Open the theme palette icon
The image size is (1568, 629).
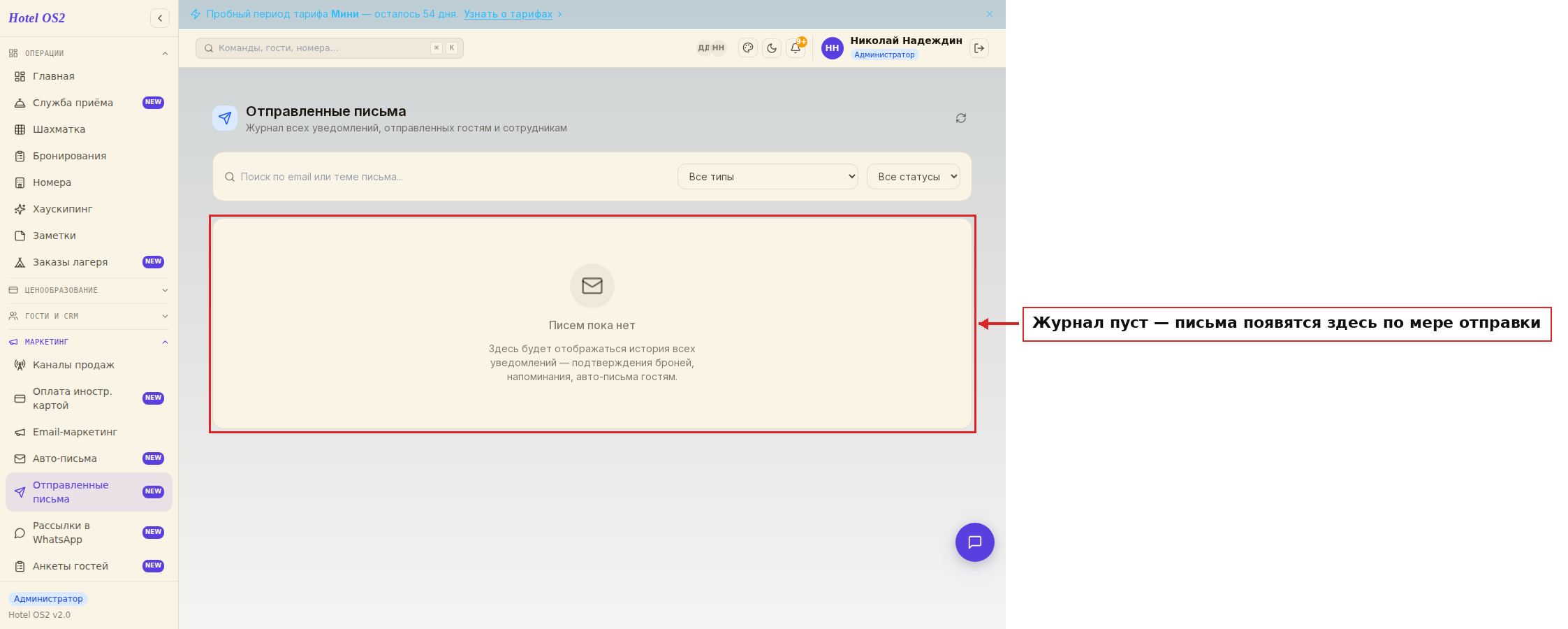748,48
